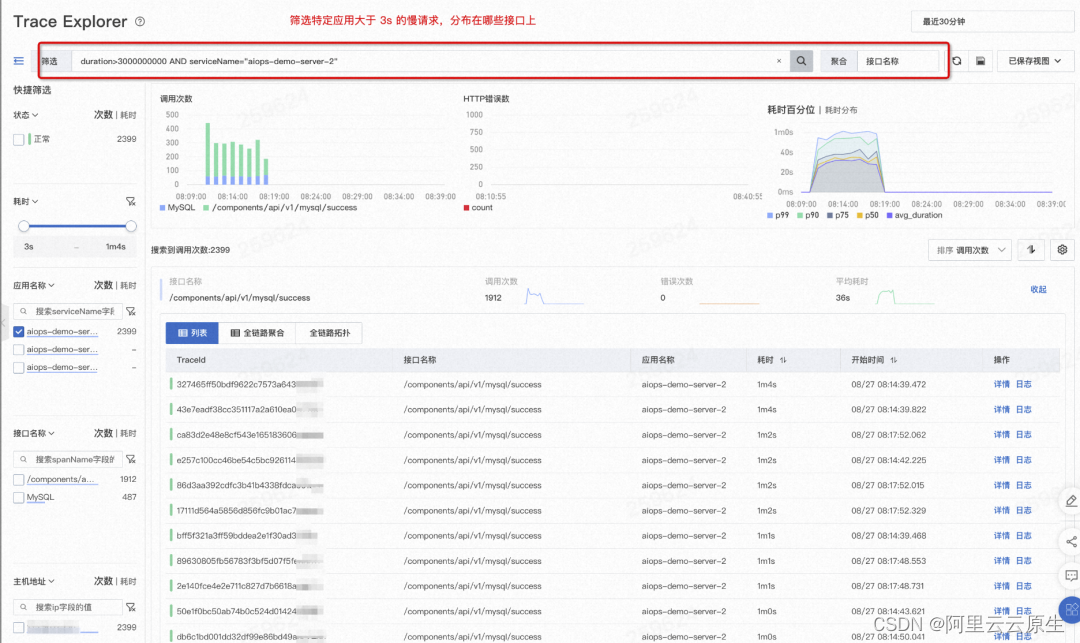Click the 搜索spanName字段 search box
Screen dimensions: 1080x643
68,459
